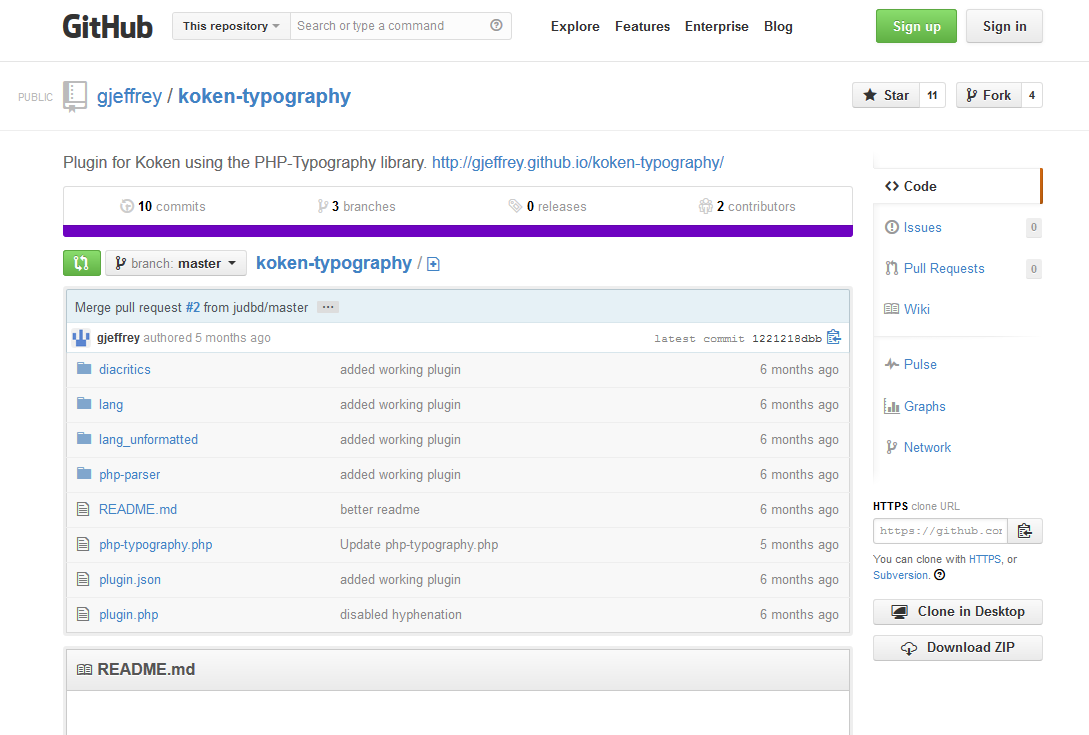
Task: Open the disabled hyphenation commit message
Action: tap(401, 615)
